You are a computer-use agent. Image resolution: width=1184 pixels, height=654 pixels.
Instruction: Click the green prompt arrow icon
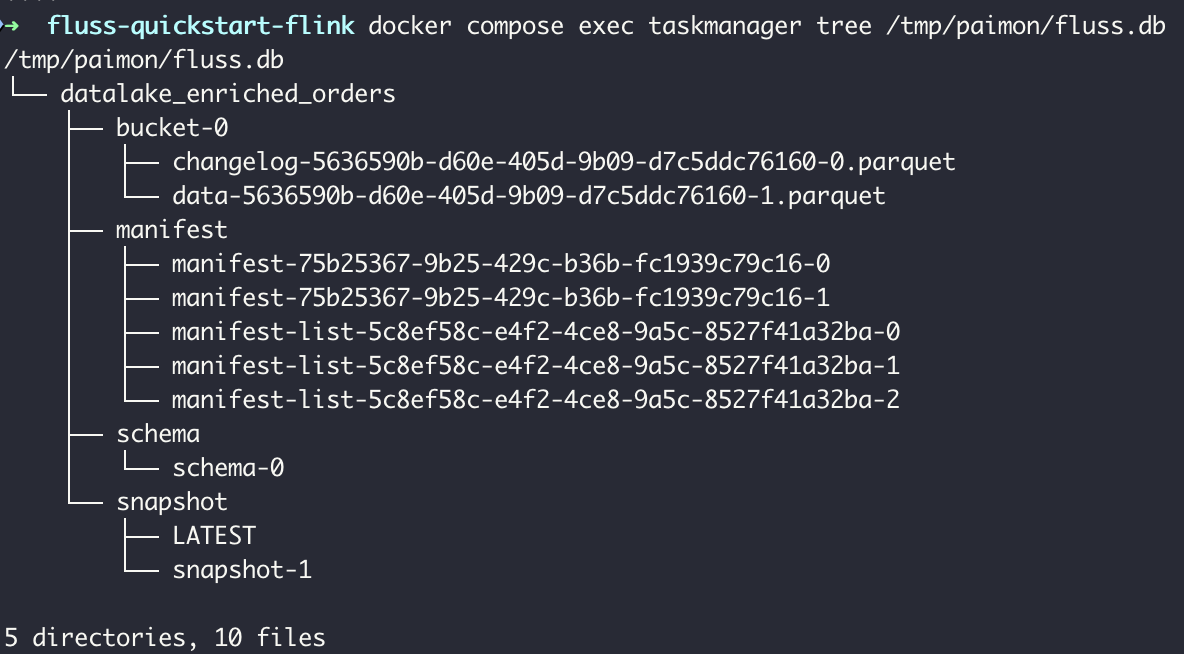[x=9, y=26]
